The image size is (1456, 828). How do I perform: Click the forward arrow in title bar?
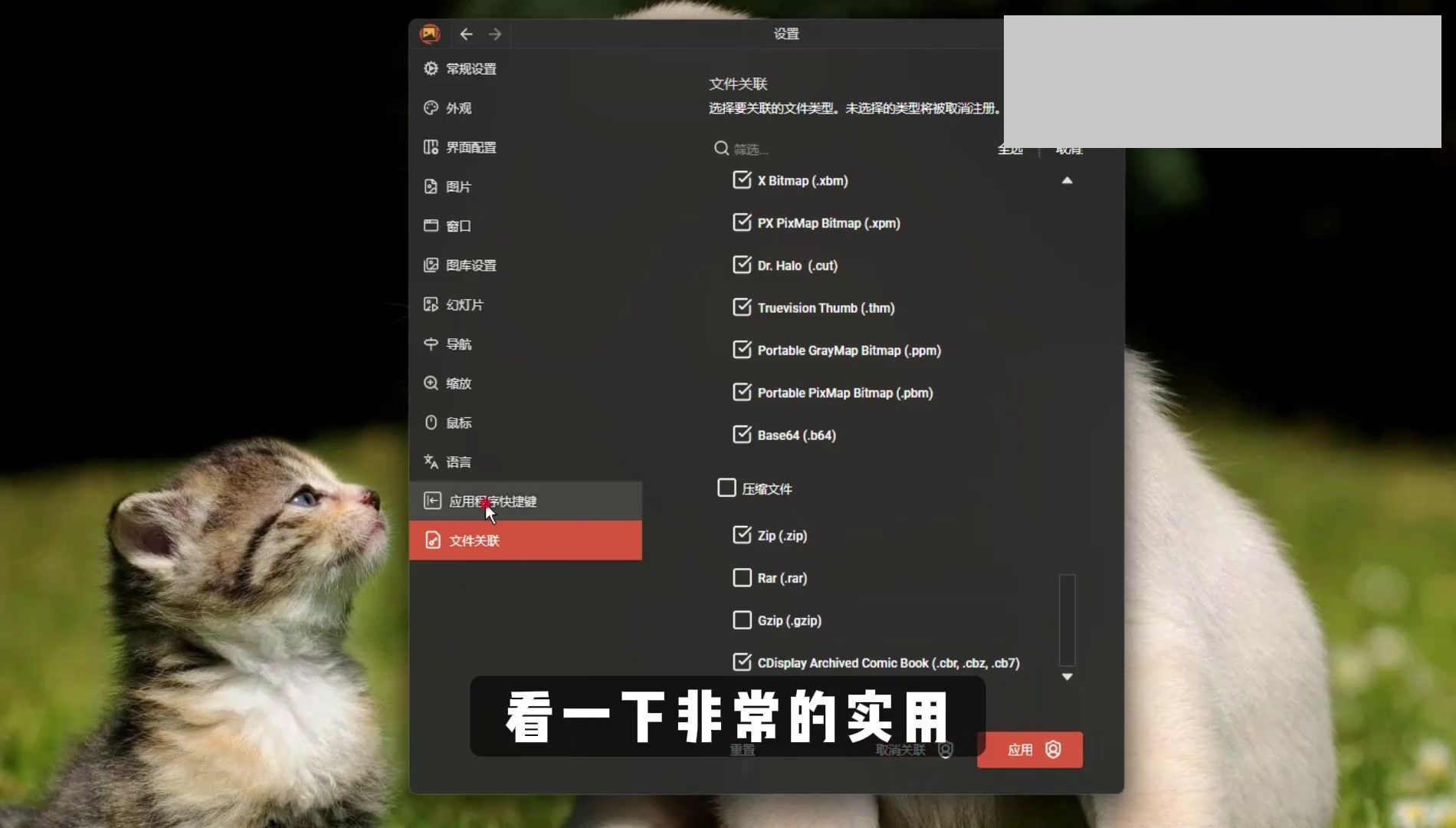pyautogui.click(x=495, y=34)
